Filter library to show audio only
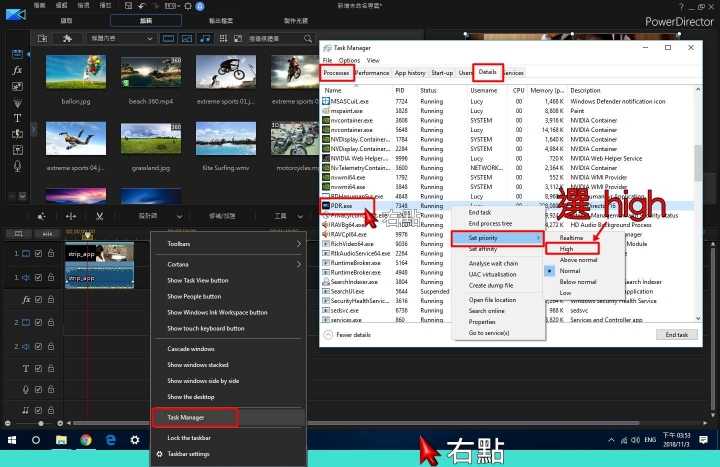This screenshot has height=467, width=720. pos(205,39)
